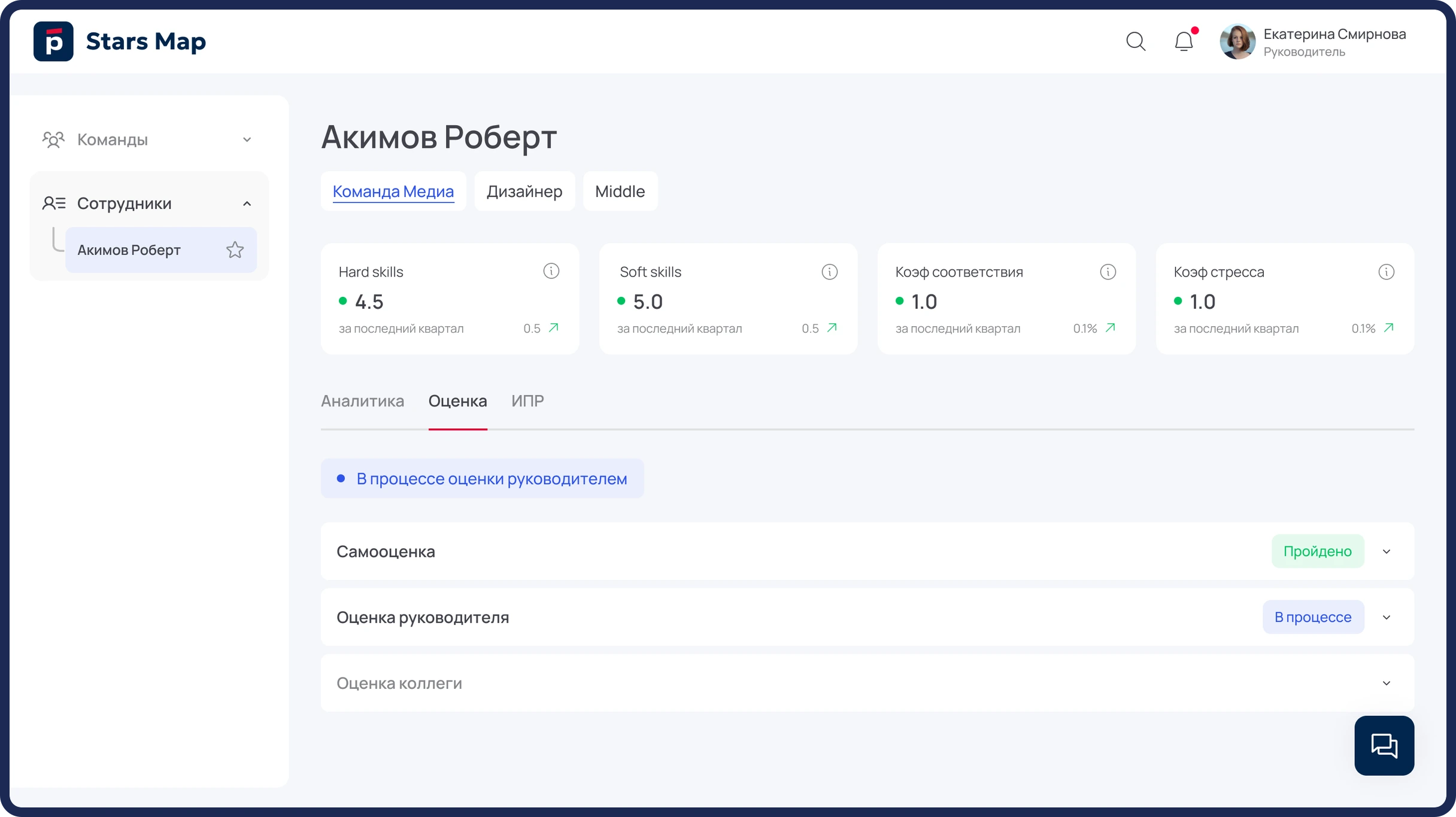
Task: Open search with magnifier icon
Action: [x=1136, y=41]
